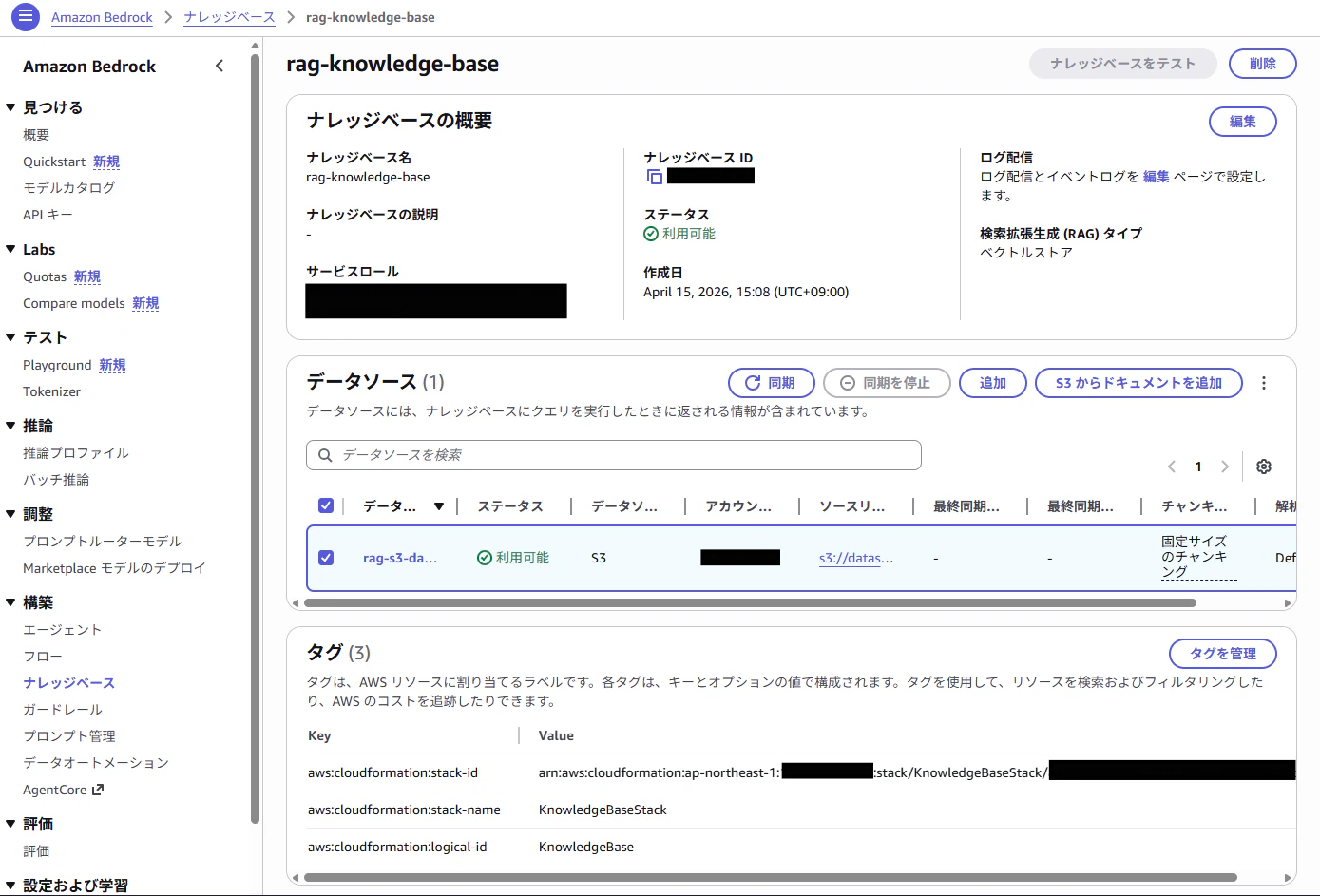The height and width of the screenshot is (896, 1320).
Task: Click the 同期 sync button
Action: click(x=772, y=383)
